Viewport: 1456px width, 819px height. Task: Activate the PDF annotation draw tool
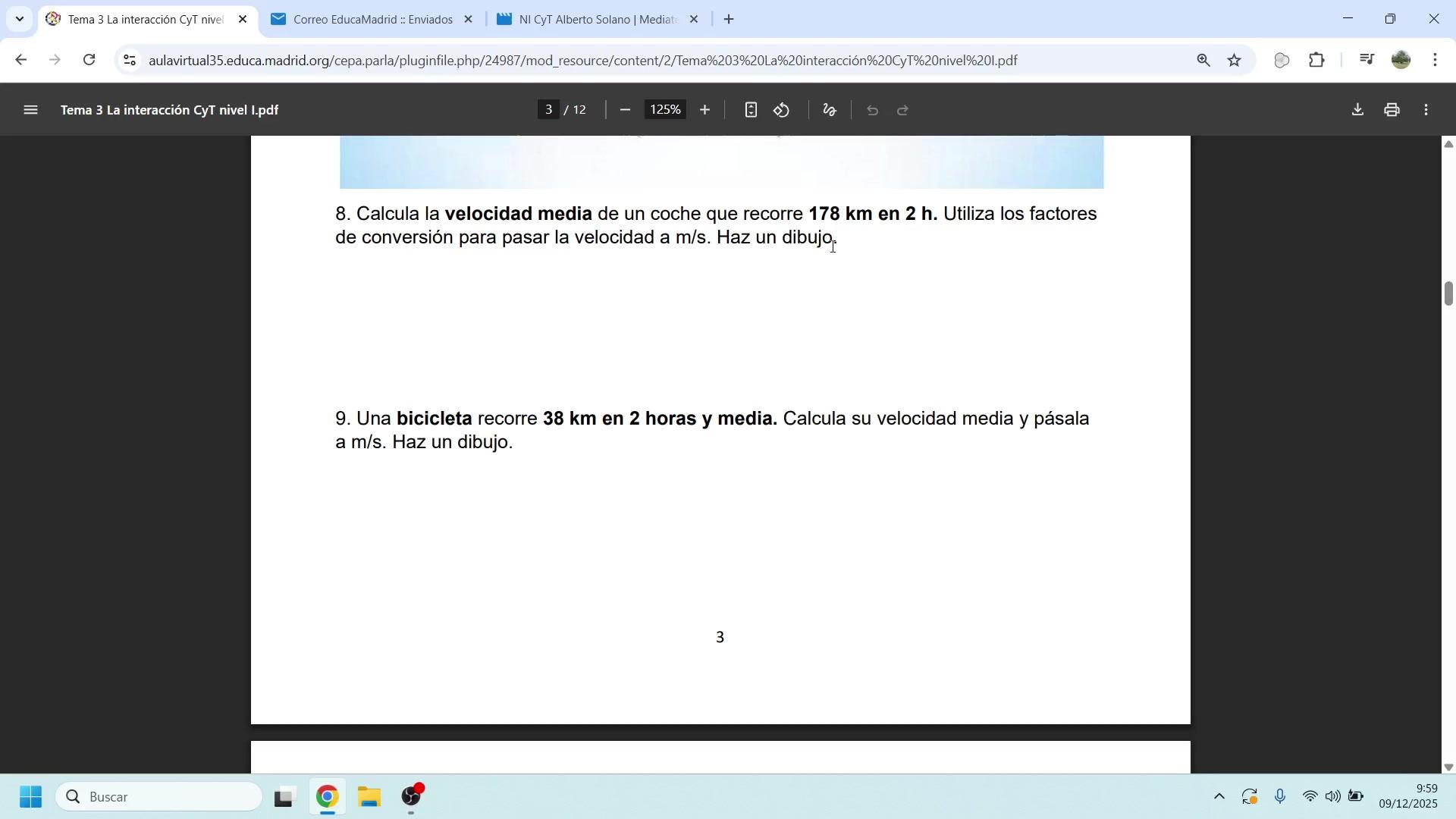click(x=830, y=111)
